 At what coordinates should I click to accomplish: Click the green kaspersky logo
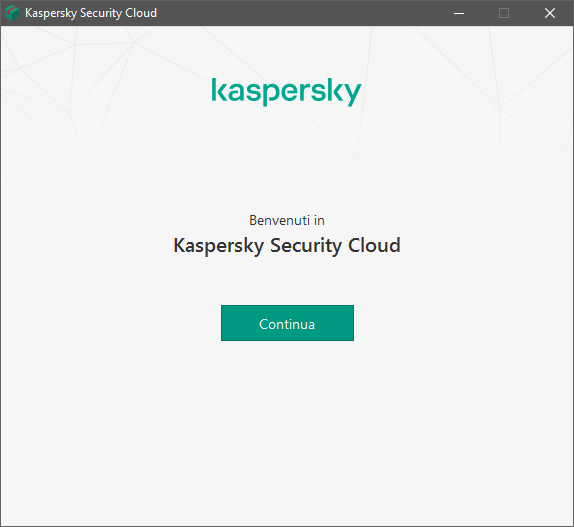(x=287, y=91)
